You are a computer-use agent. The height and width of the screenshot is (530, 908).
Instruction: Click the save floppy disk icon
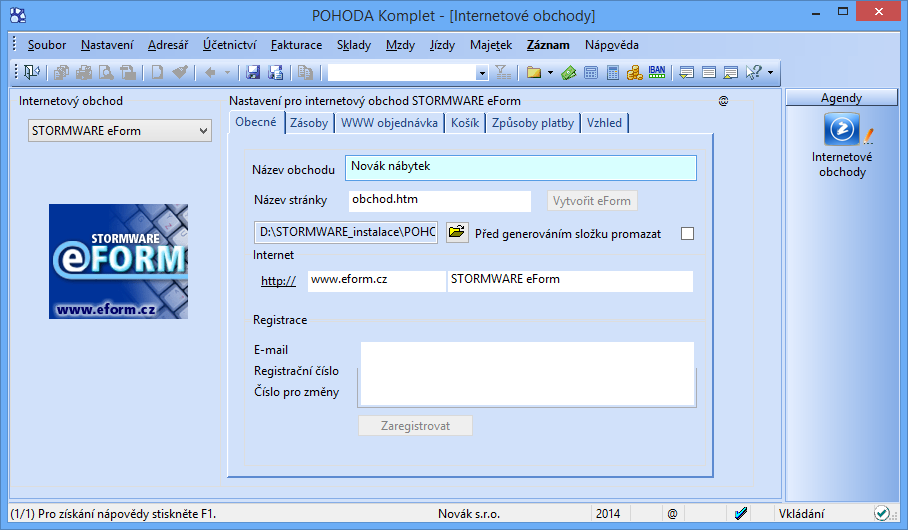253,72
